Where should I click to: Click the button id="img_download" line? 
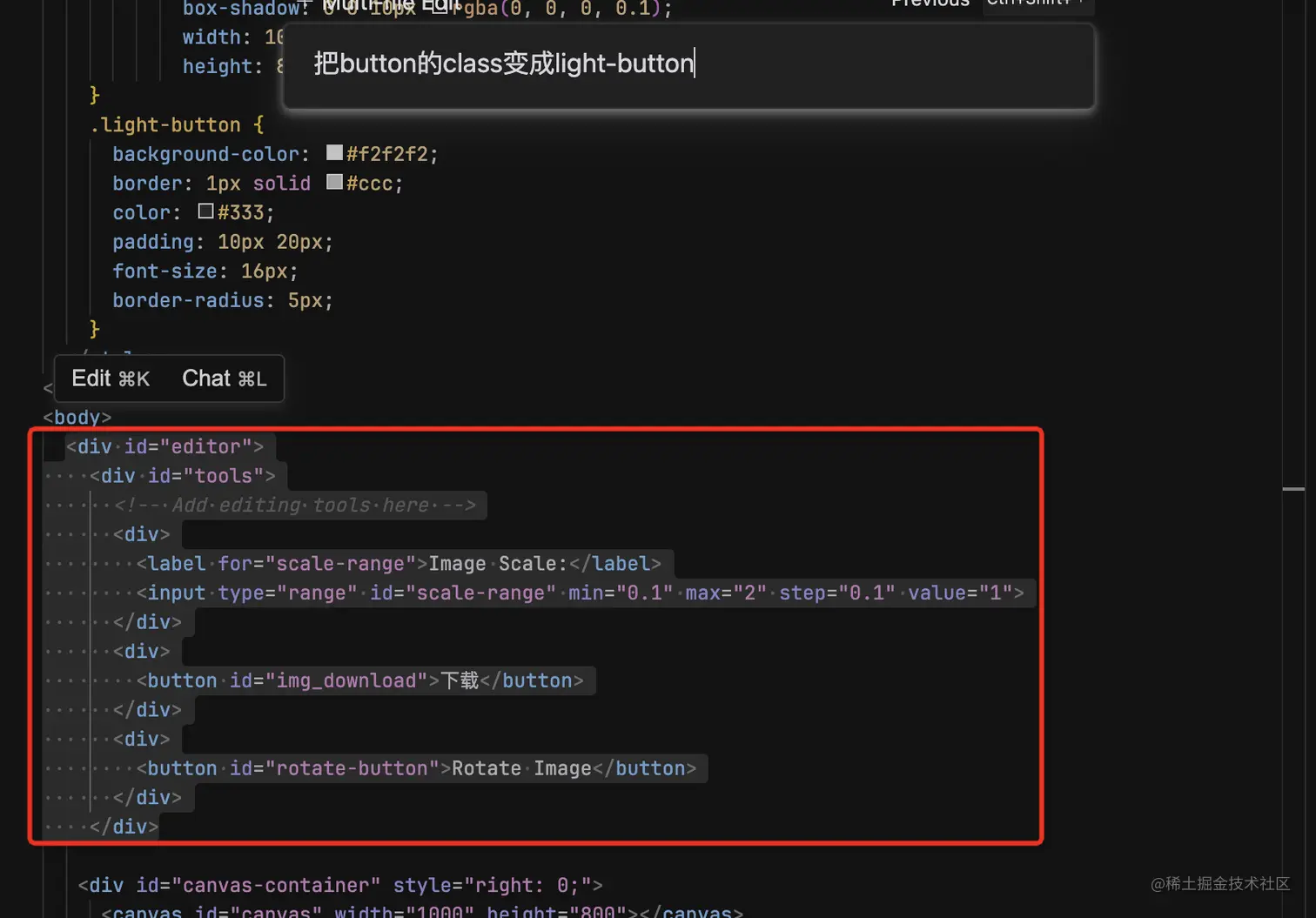360,680
